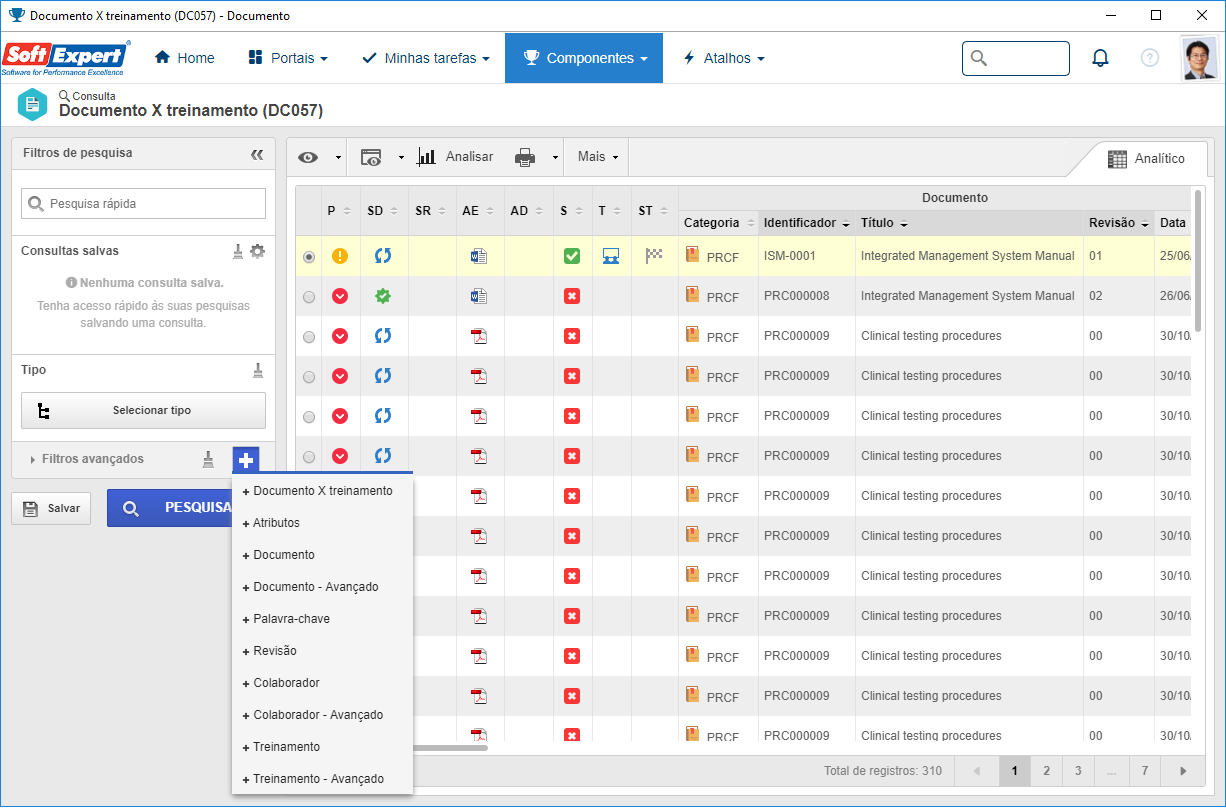Click the eye view icon in the toolbar
This screenshot has width=1226, height=809.
click(308, 157)
